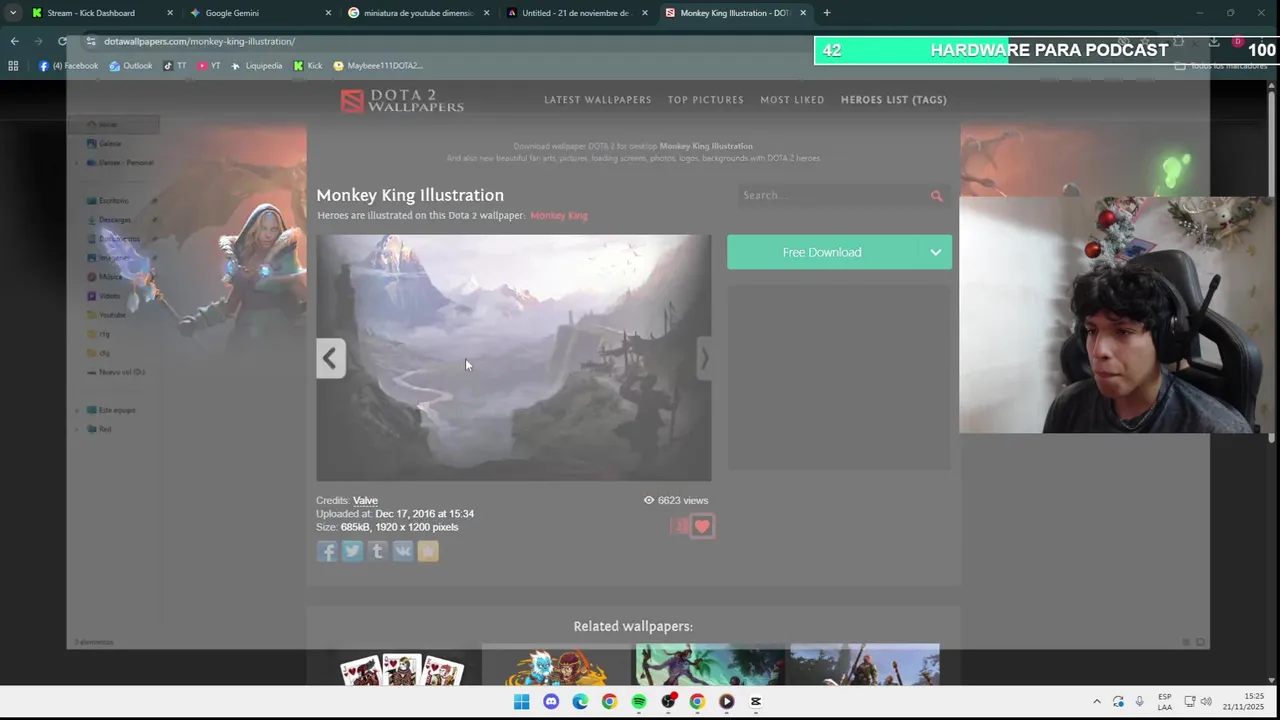Image resolution: width=1280 pixels, height=720 pixels.
Task: Click the site info icon in address bar
Action: (91, 41)
